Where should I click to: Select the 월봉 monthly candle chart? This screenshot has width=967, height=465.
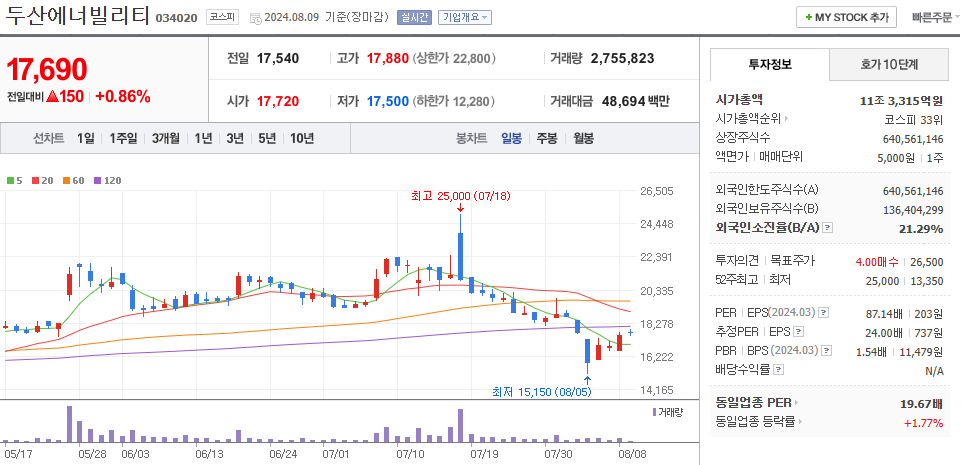(583, 139)
